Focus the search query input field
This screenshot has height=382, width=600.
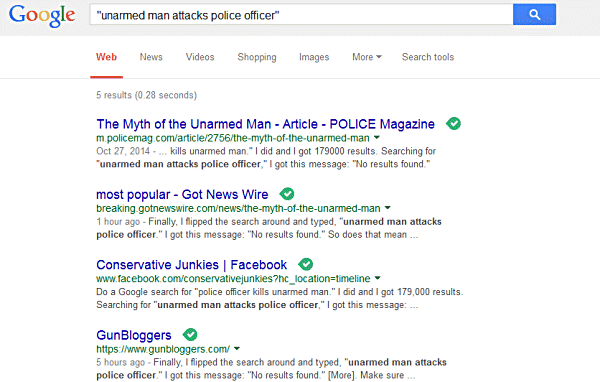302,15
